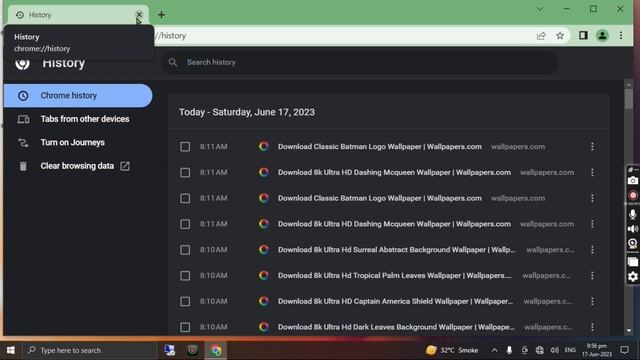Image resolution: width=640 pixels, height=360 pixels.
Task: Select Chrome history in sidebar
Action: [78, 96]
